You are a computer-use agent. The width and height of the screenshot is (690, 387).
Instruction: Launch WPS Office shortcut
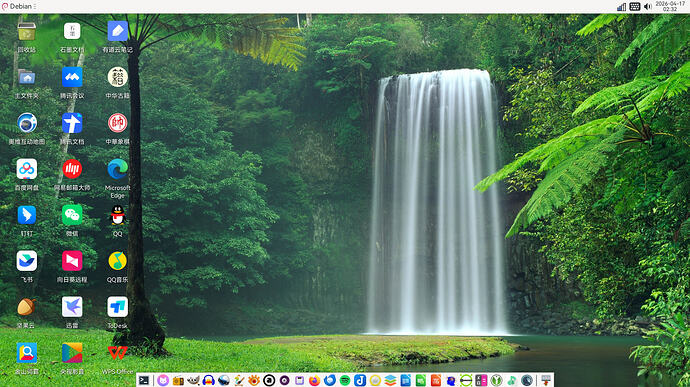pos(117,352)
